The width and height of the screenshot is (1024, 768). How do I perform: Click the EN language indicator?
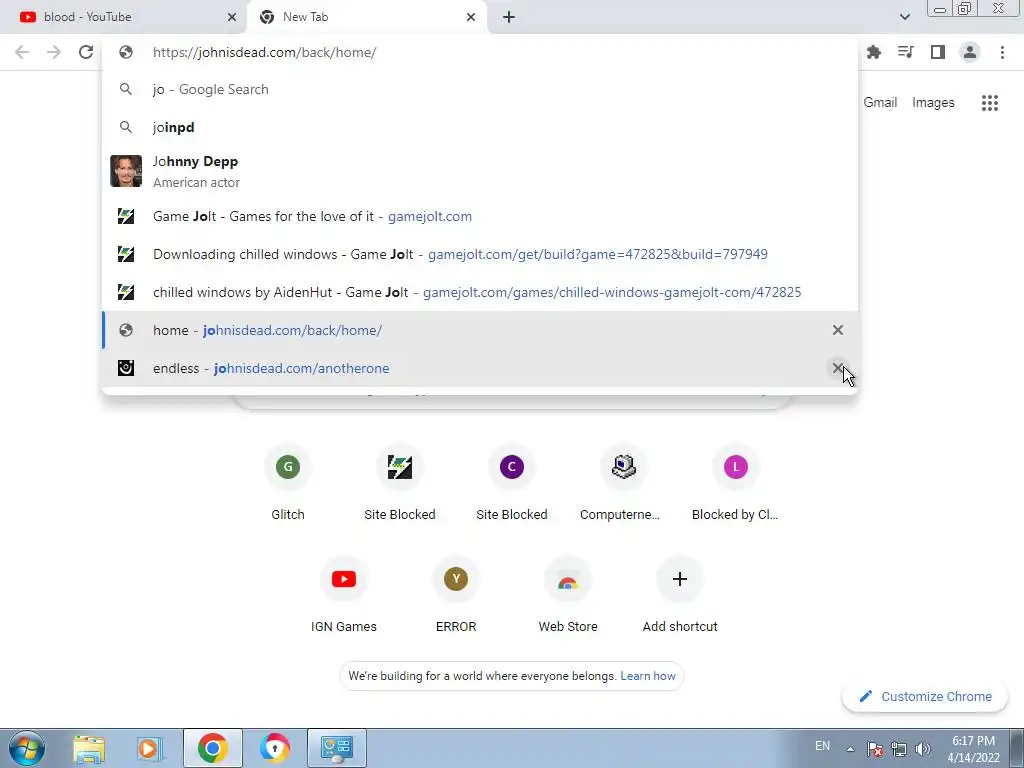tap(822, 746)
